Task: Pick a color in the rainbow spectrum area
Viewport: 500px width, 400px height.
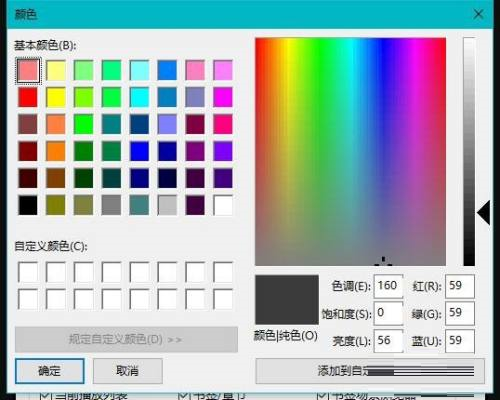Action: 350,152
